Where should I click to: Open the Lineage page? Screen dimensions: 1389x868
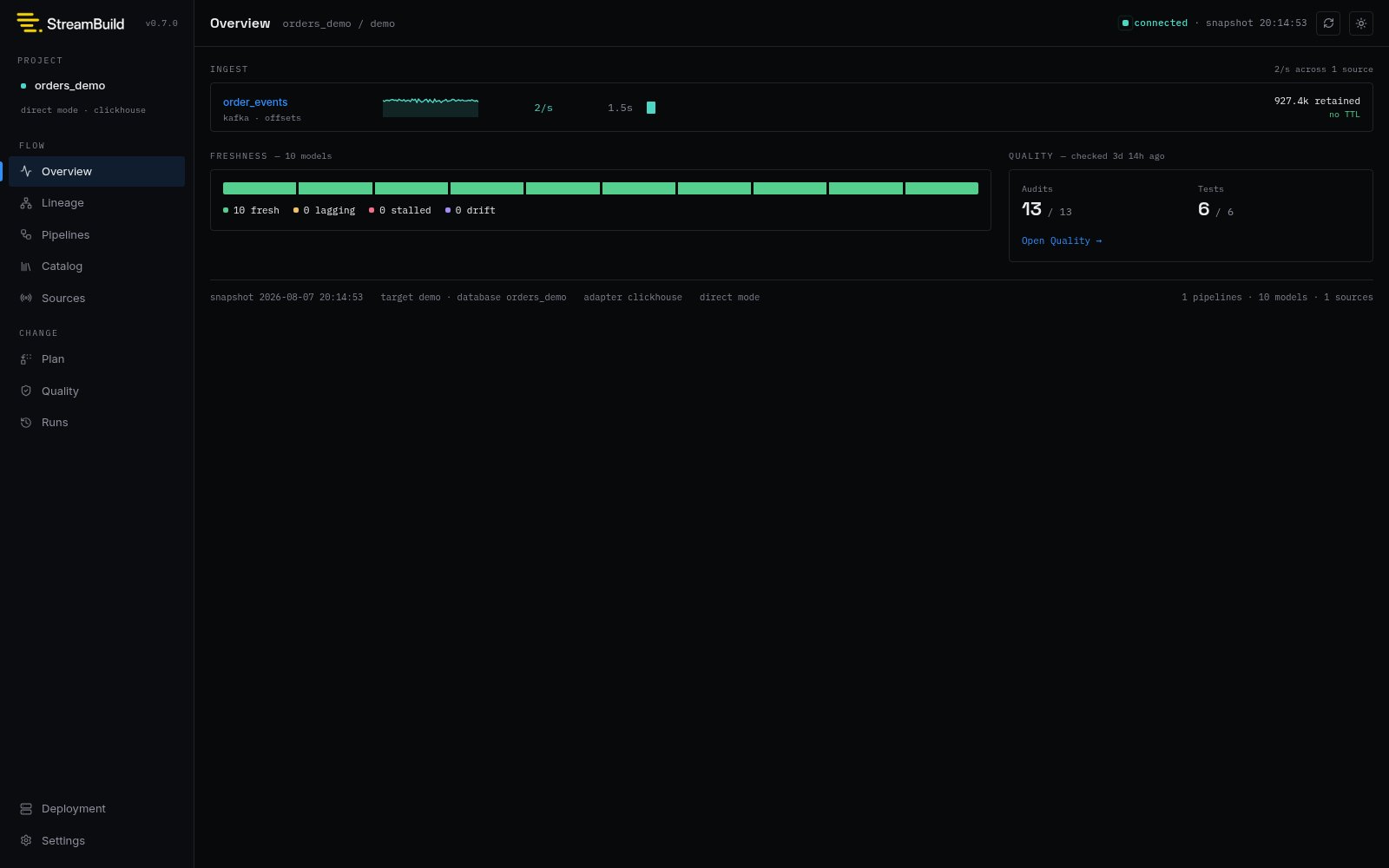coord(96,203)
